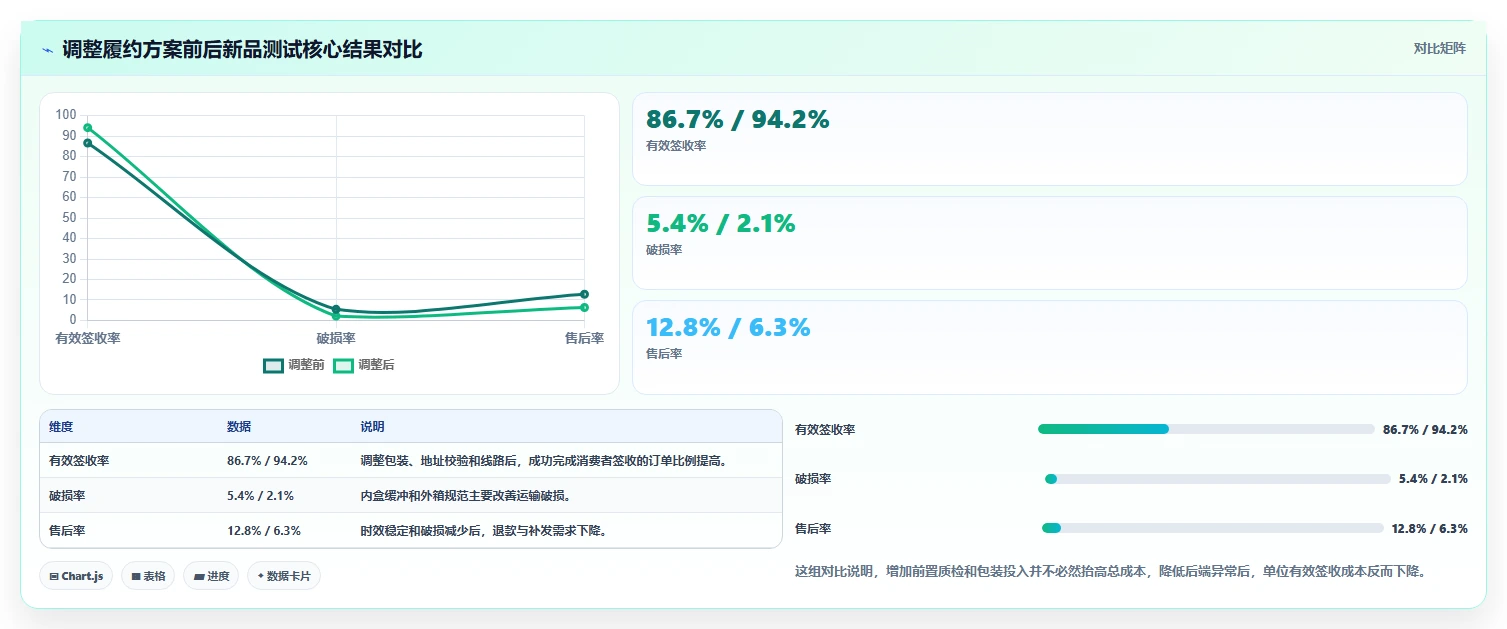Image resolution: width=1507 pixels, height=629 pixels.
Task: Click progress value 86.7% / 94.2% at right
Action: pyautogui.click(x=1425, y=429)
